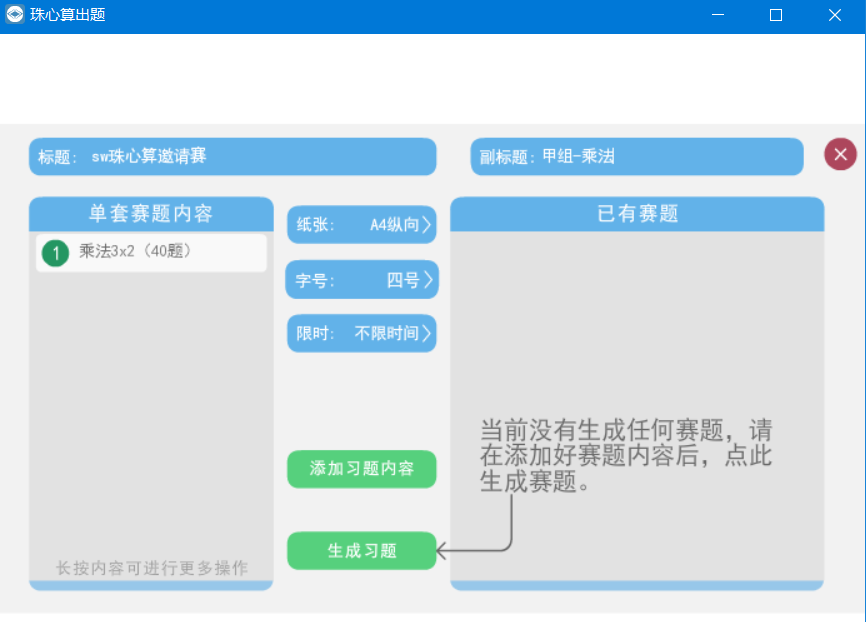Click the 长按内容可进行更多操作 hint text
The width and height of the screenshot is (866, 622).
(152, 568)
